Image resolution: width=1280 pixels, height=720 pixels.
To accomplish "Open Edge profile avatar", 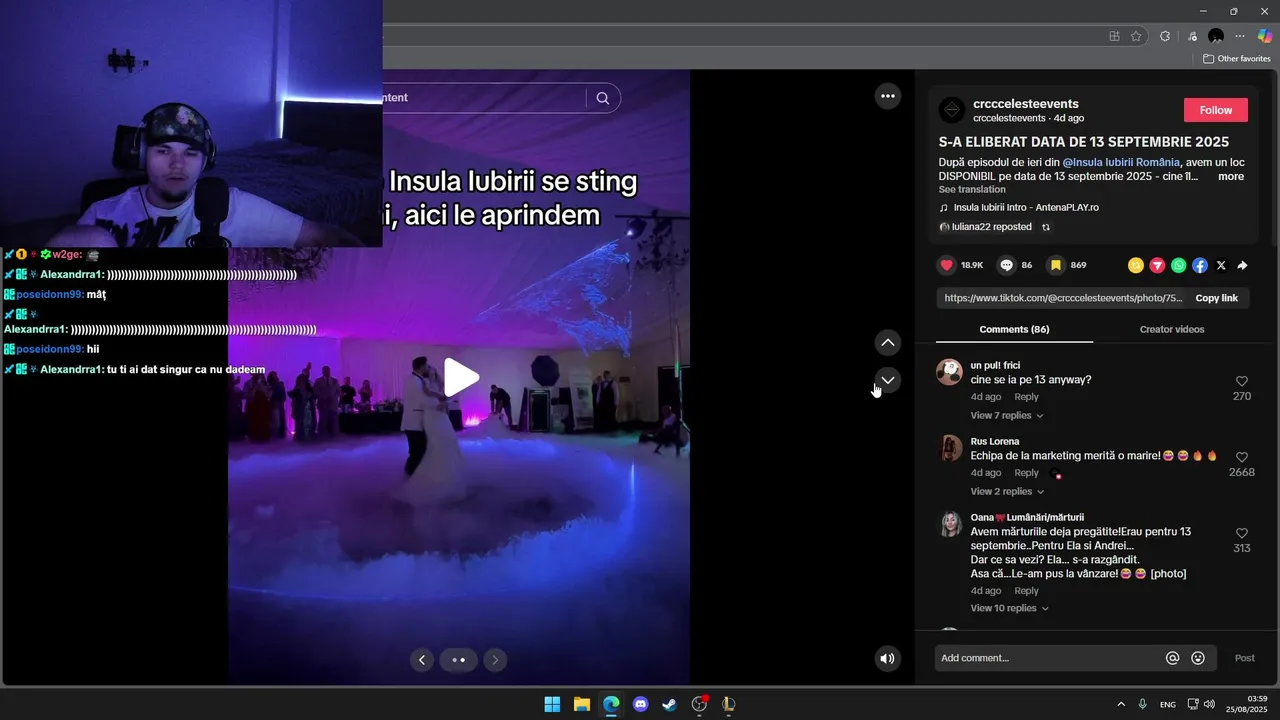I will 1216,36.
